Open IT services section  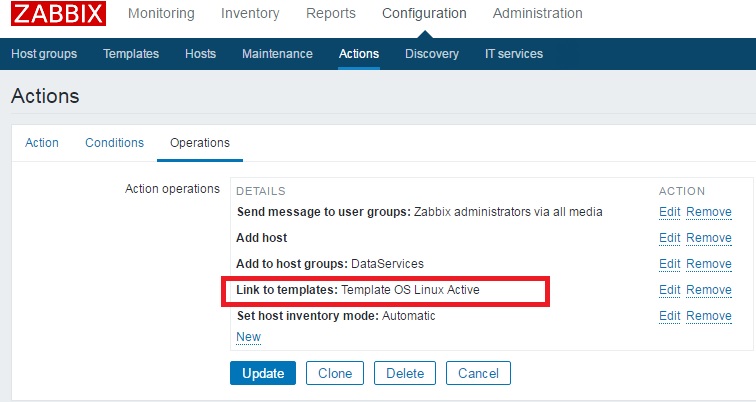coord(513,54)
